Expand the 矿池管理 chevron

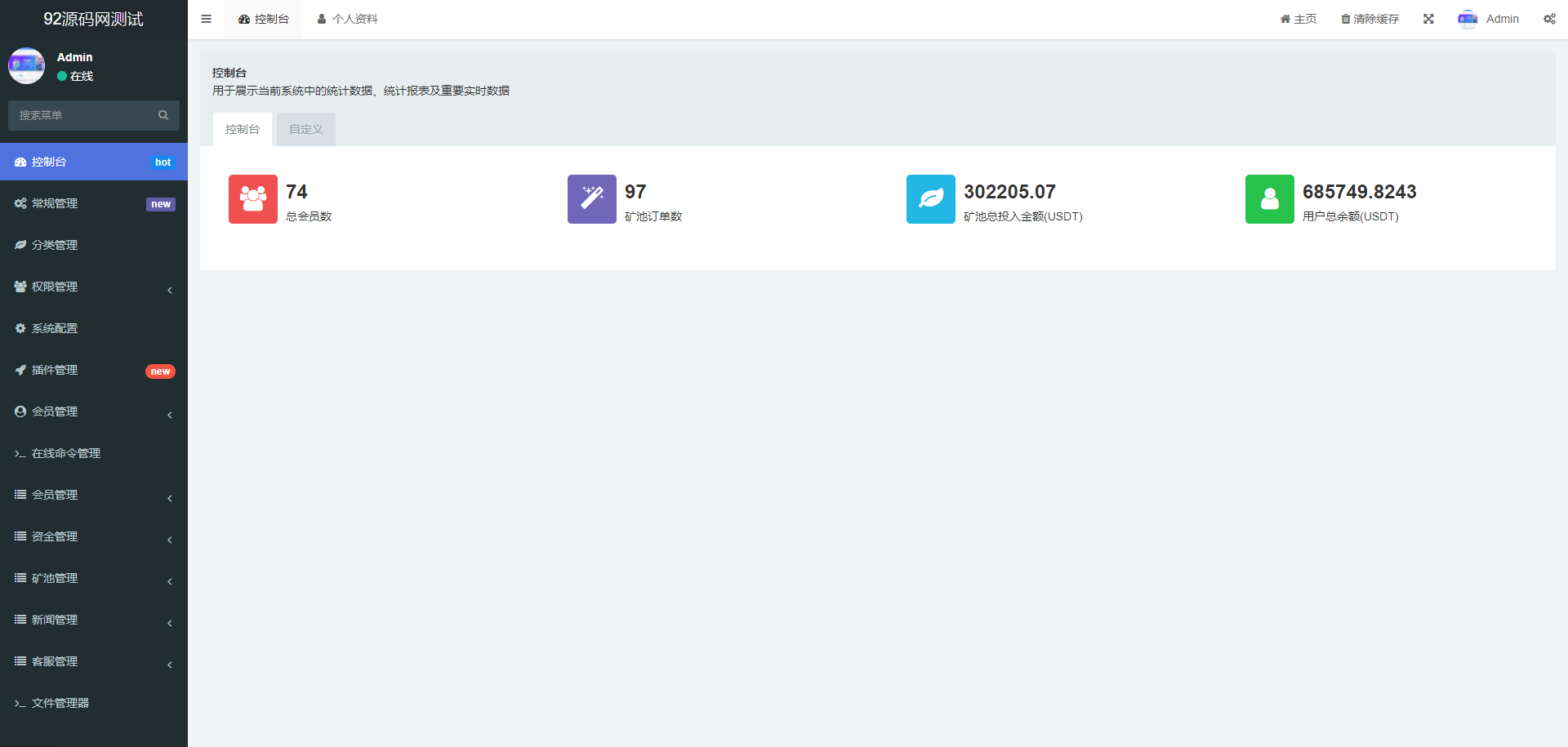pyautogui.click(x=170, y=581)
